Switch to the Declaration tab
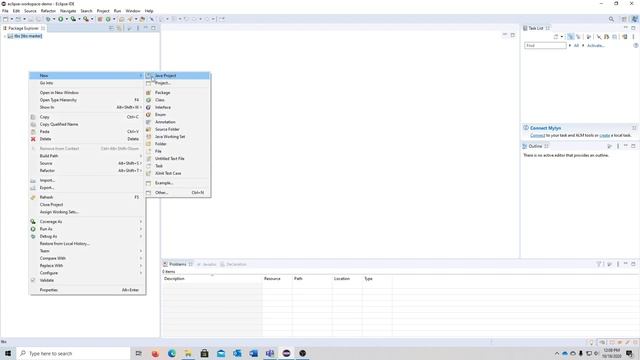The height and width of the screenshot is (360, 640). click(233, 264)
